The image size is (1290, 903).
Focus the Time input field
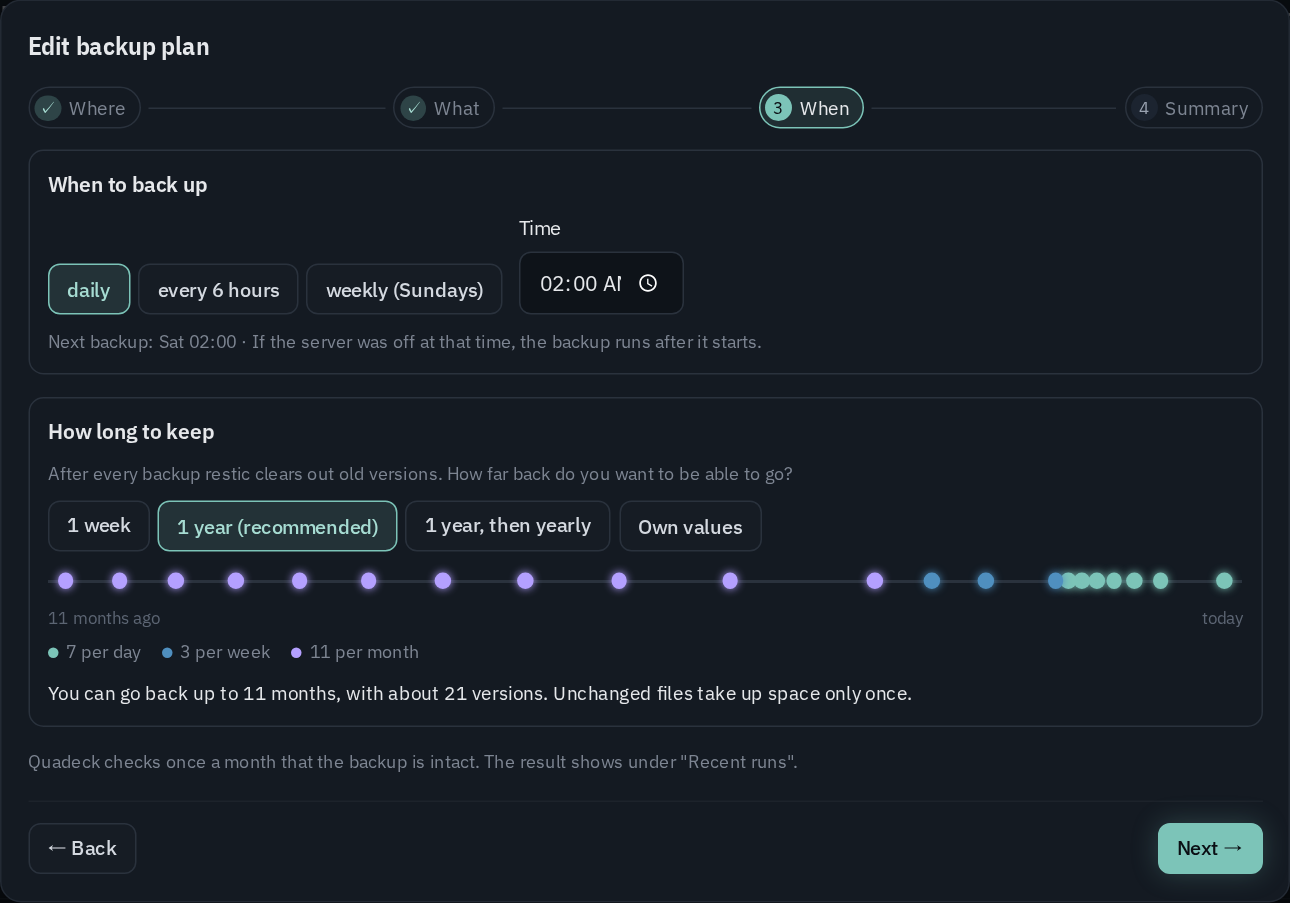tap(601, 283)
